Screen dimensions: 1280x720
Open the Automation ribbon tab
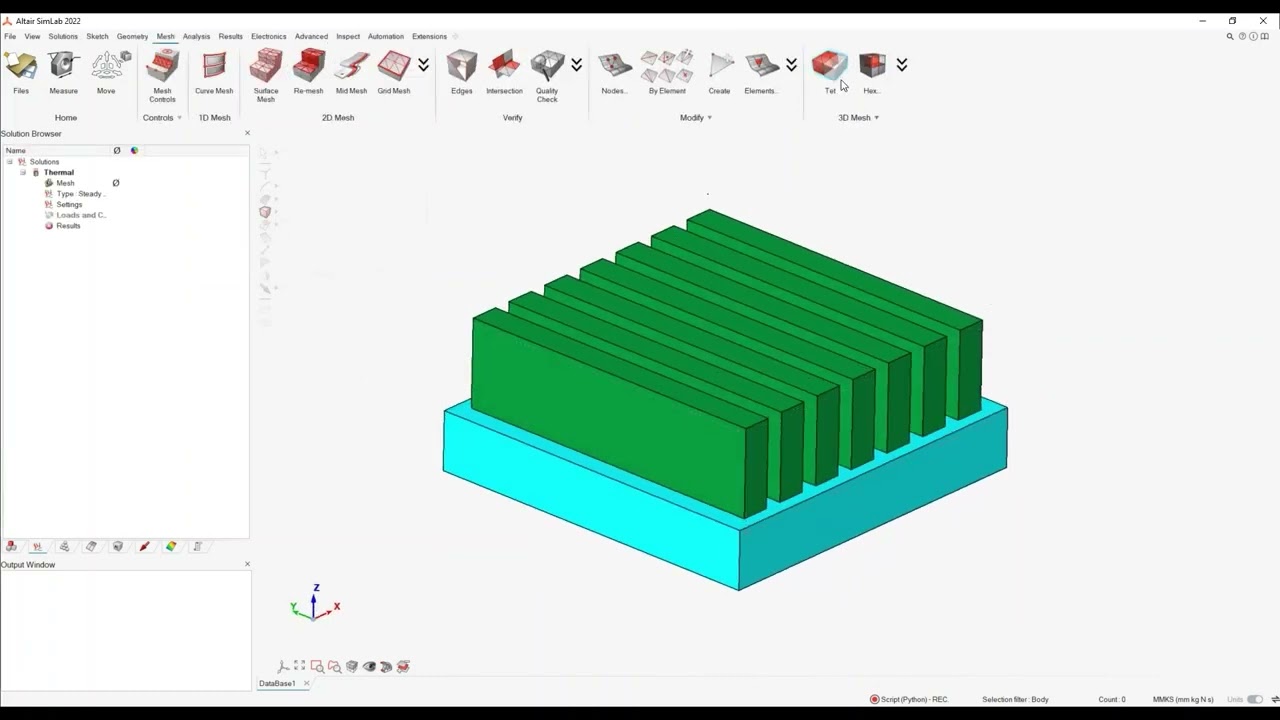coord(386,37)
